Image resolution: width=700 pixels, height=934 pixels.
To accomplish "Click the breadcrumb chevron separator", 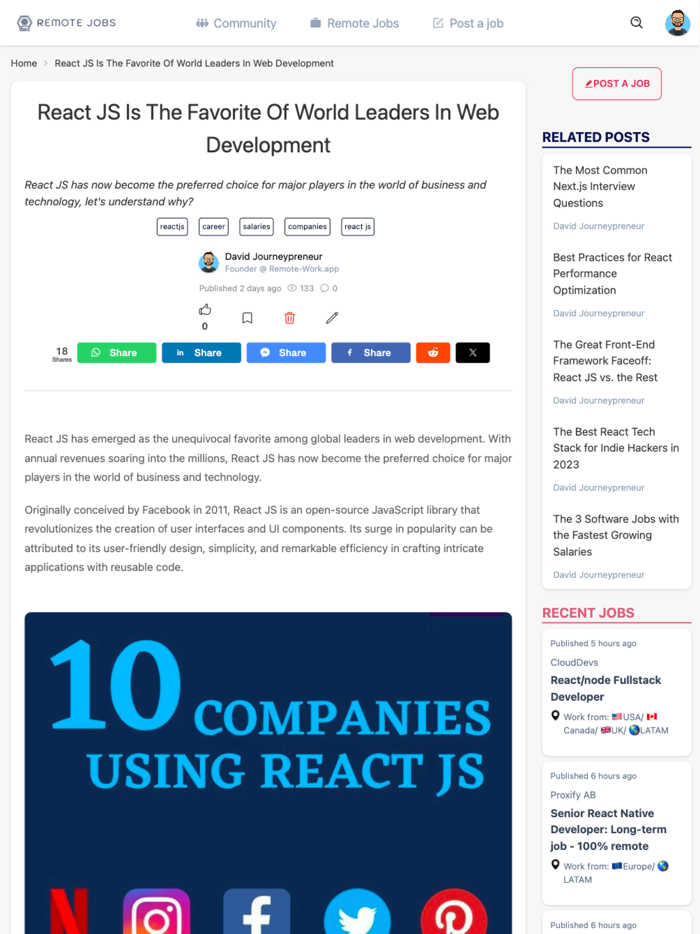I will click(46, 63).
